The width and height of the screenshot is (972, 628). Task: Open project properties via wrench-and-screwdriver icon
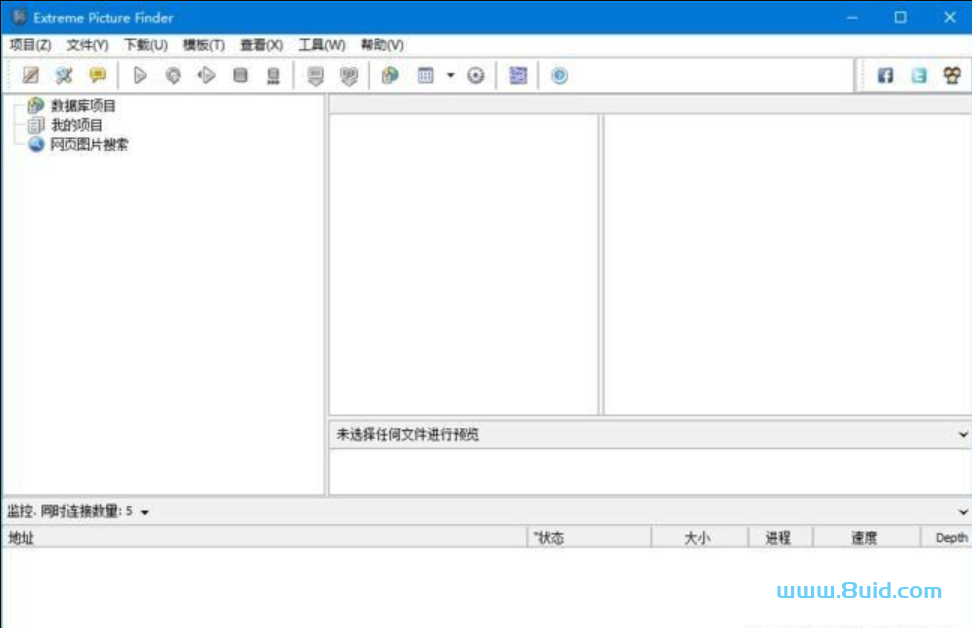[x=64, y=76]
